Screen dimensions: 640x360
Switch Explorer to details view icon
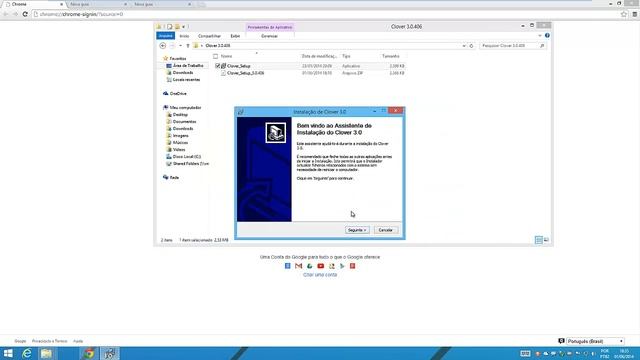click(539, 240)
